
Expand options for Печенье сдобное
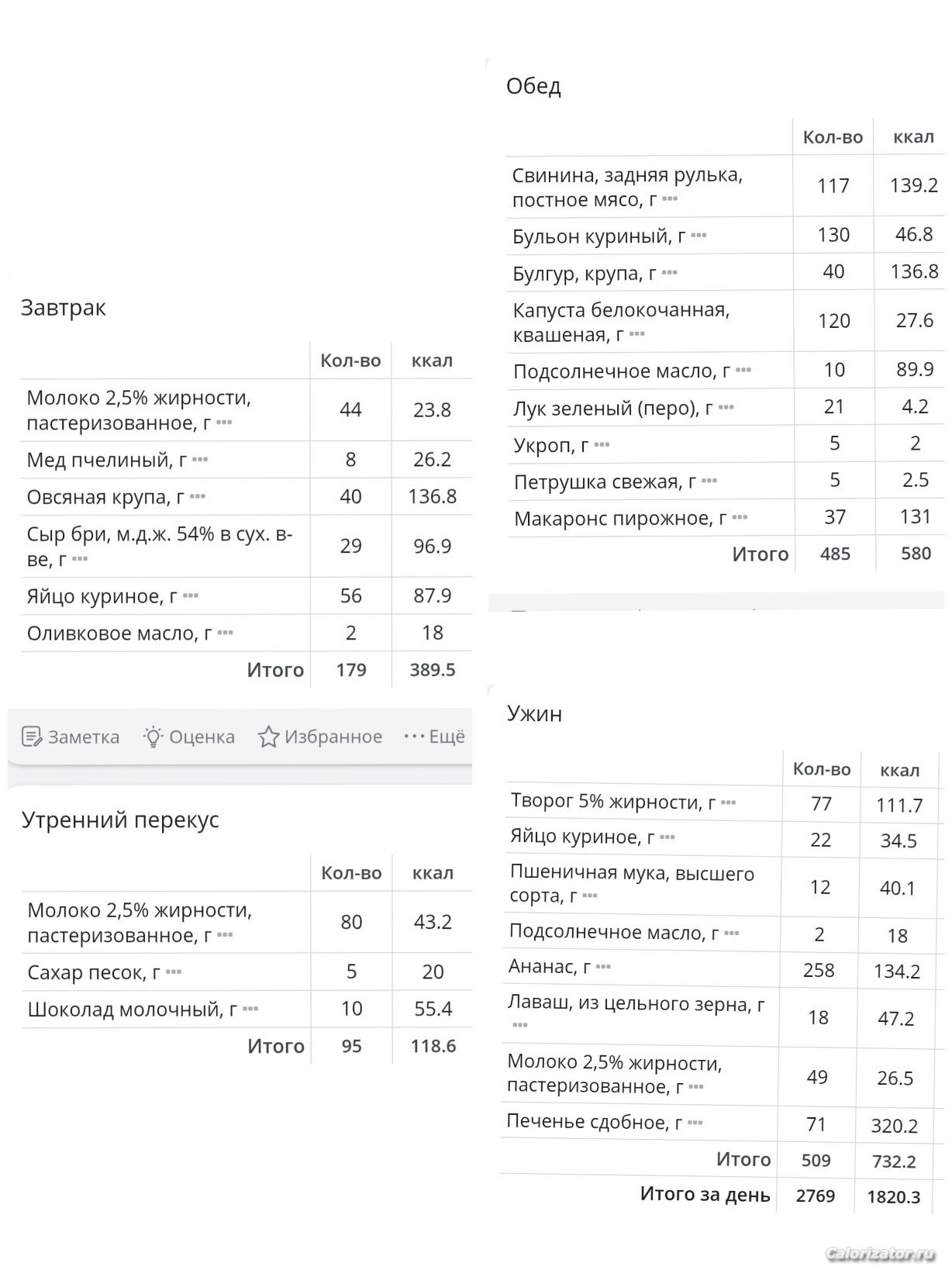pos(695,1123)
